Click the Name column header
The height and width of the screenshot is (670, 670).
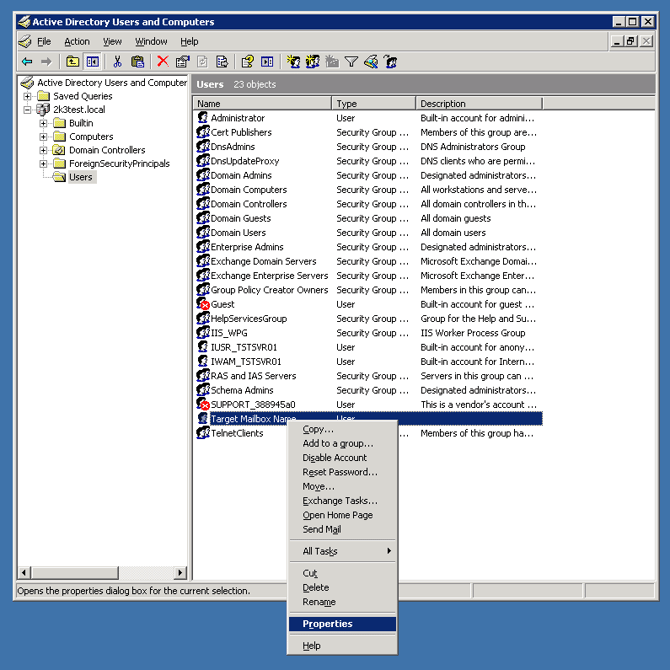tap(262, 104)
